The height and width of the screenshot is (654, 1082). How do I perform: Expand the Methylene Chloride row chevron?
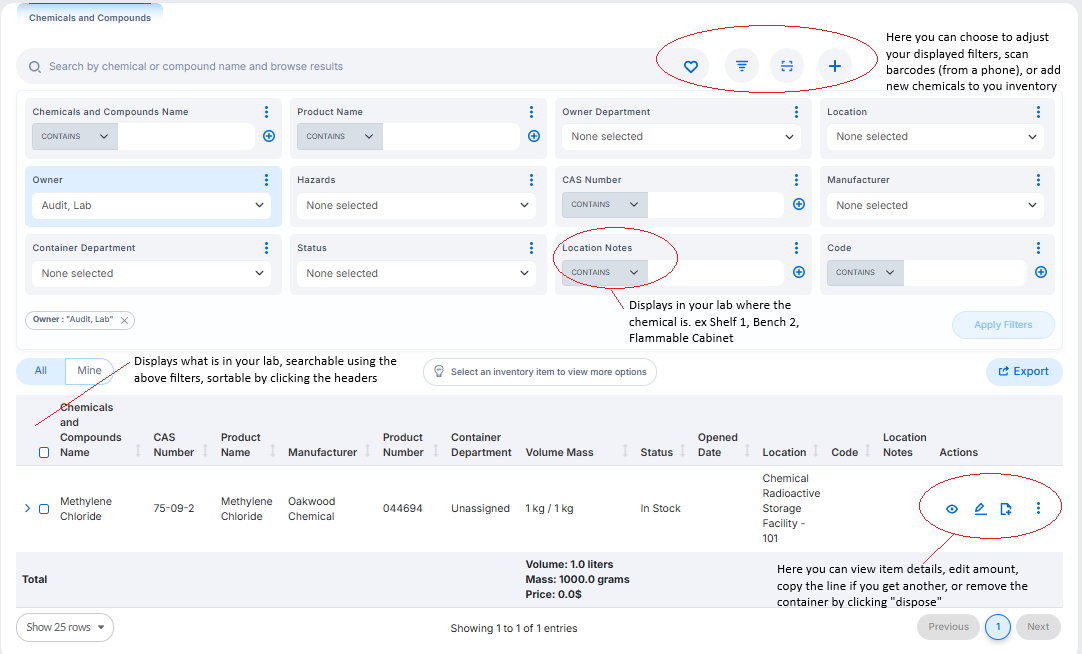pyautogui.click(x=26, y=508)
